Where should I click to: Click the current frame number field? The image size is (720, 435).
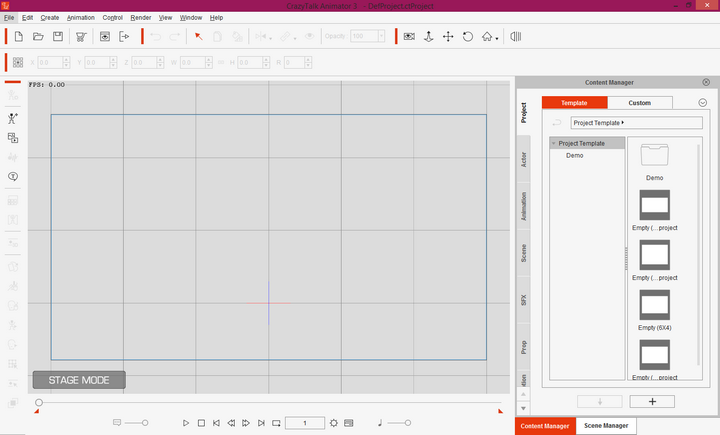point(305,423)
